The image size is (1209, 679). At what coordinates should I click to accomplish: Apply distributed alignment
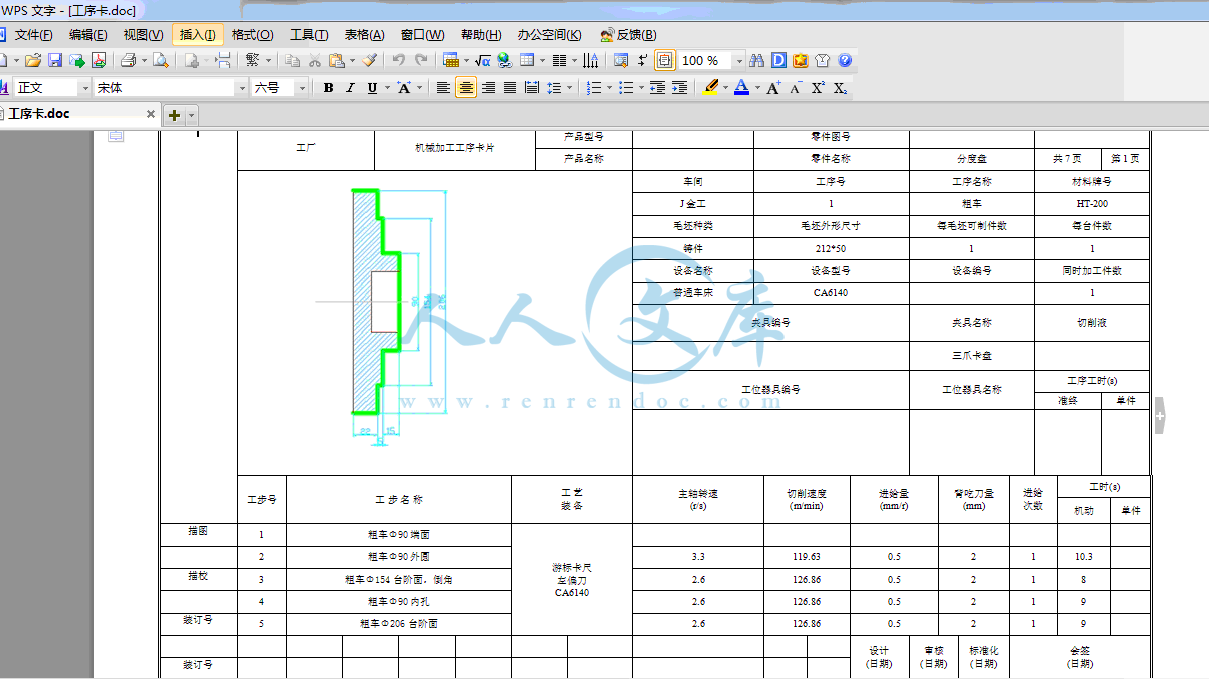[x=532, y=88]
